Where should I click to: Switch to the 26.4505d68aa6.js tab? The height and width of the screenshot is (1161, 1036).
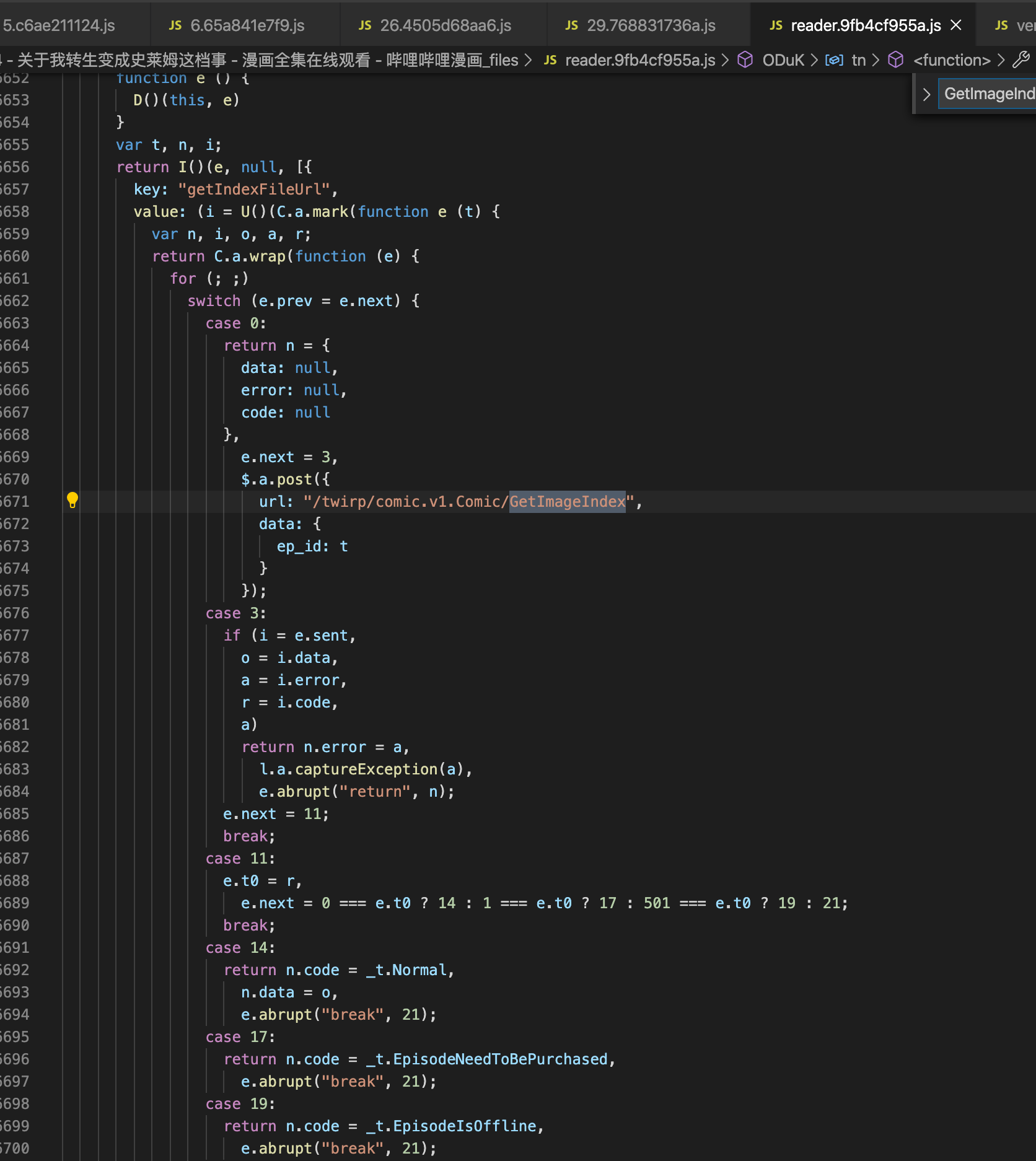(x=444, y=25)
